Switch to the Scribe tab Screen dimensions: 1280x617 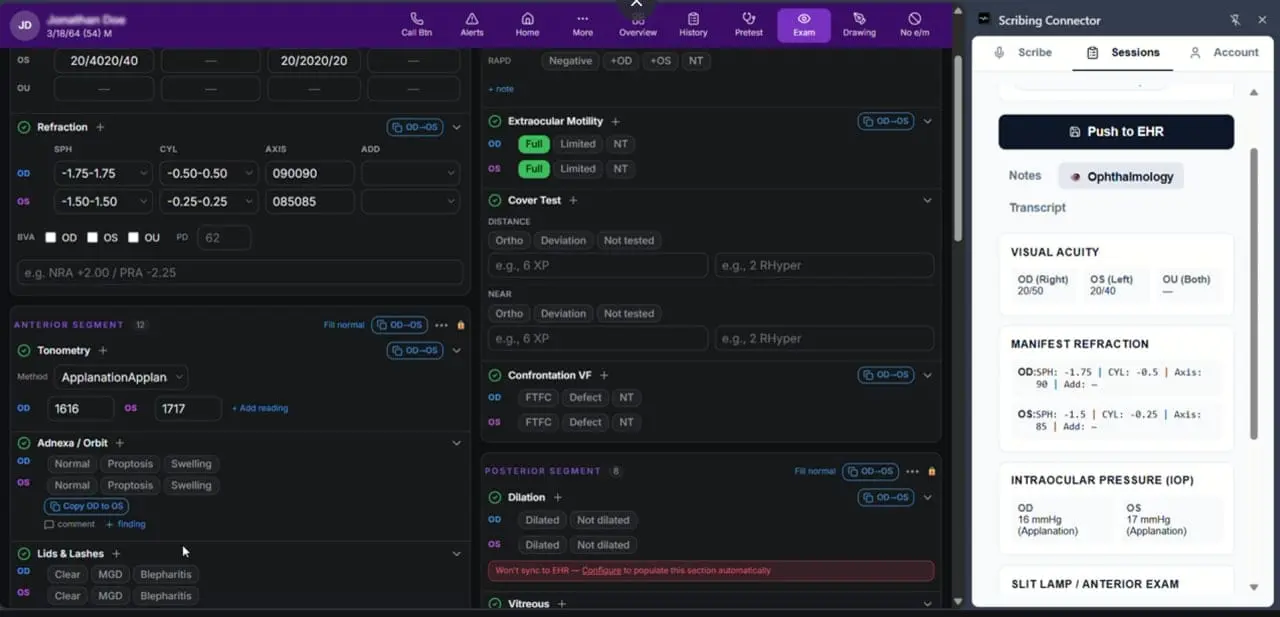click(1023, 52)
